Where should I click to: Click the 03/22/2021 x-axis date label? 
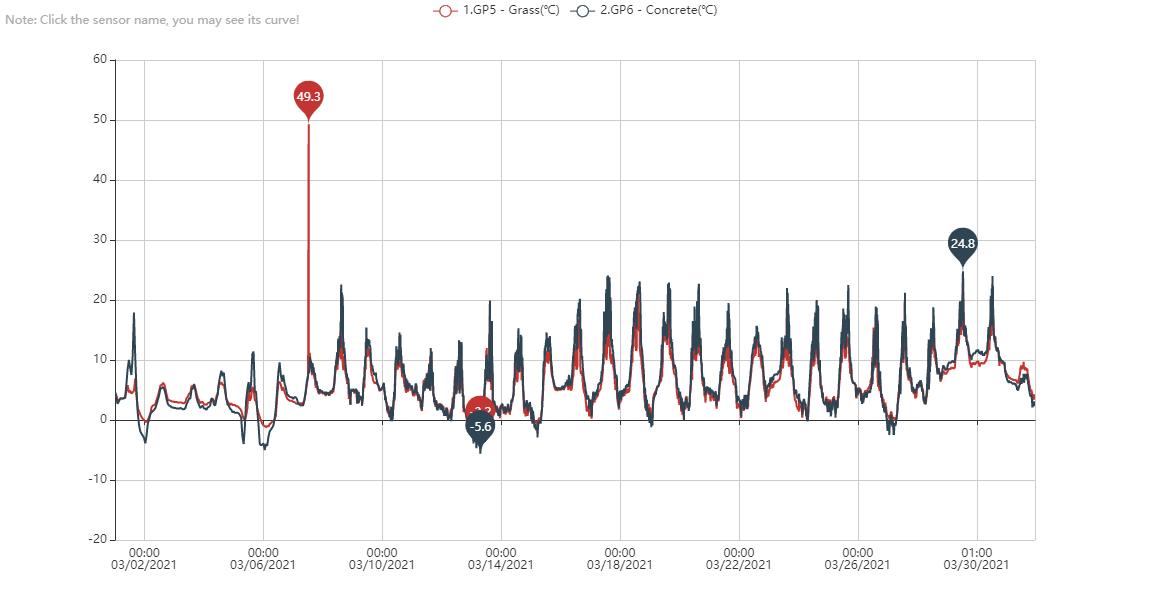tap(739, 564)
